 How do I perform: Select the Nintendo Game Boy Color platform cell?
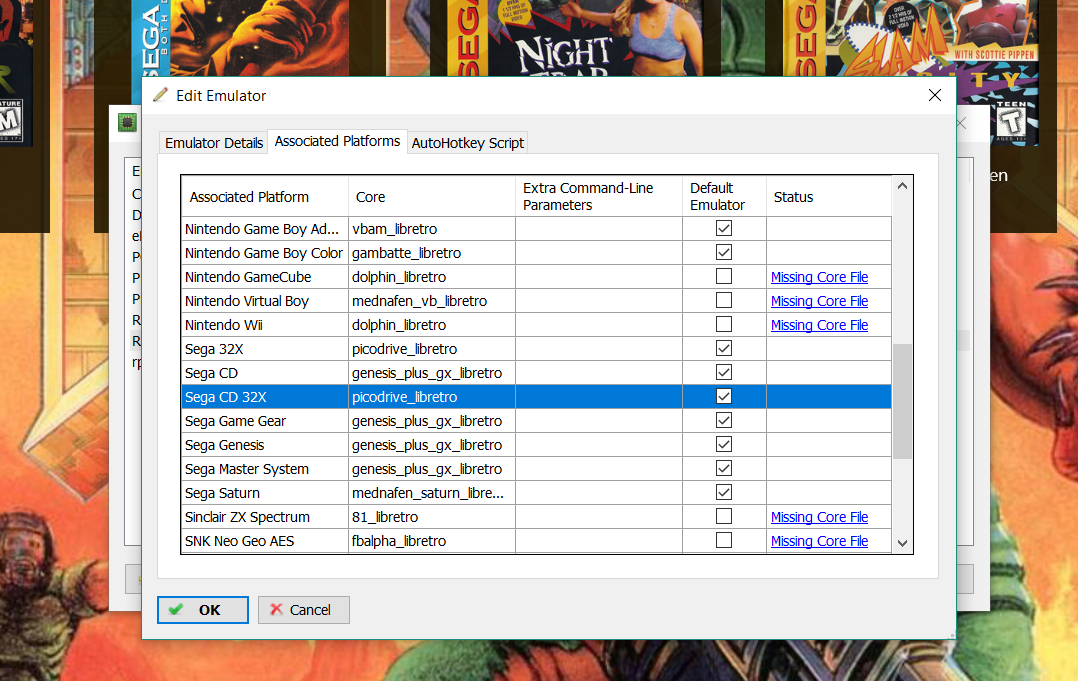[265, 253]
